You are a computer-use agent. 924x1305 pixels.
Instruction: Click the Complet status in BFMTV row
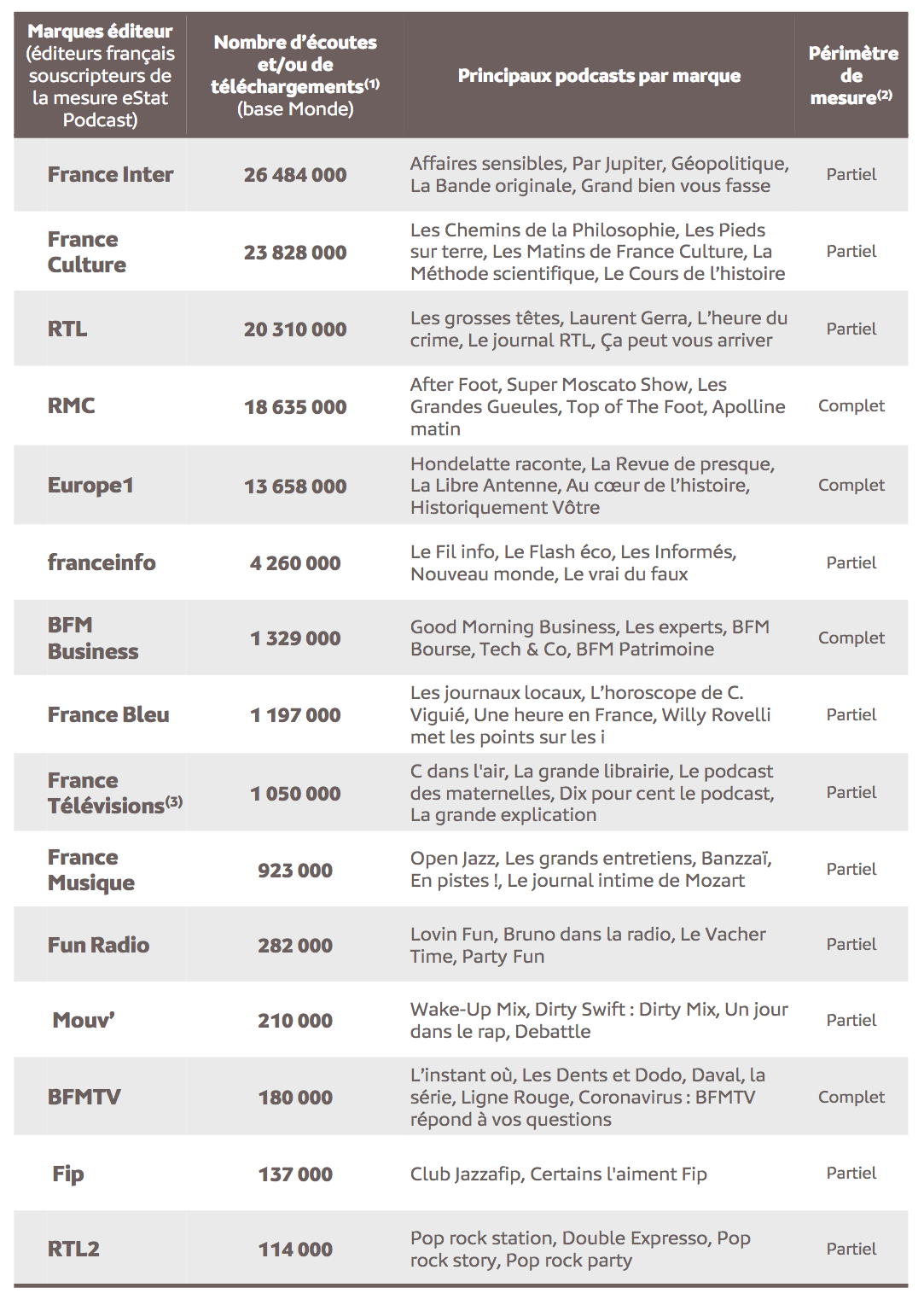click(851, 1098)
